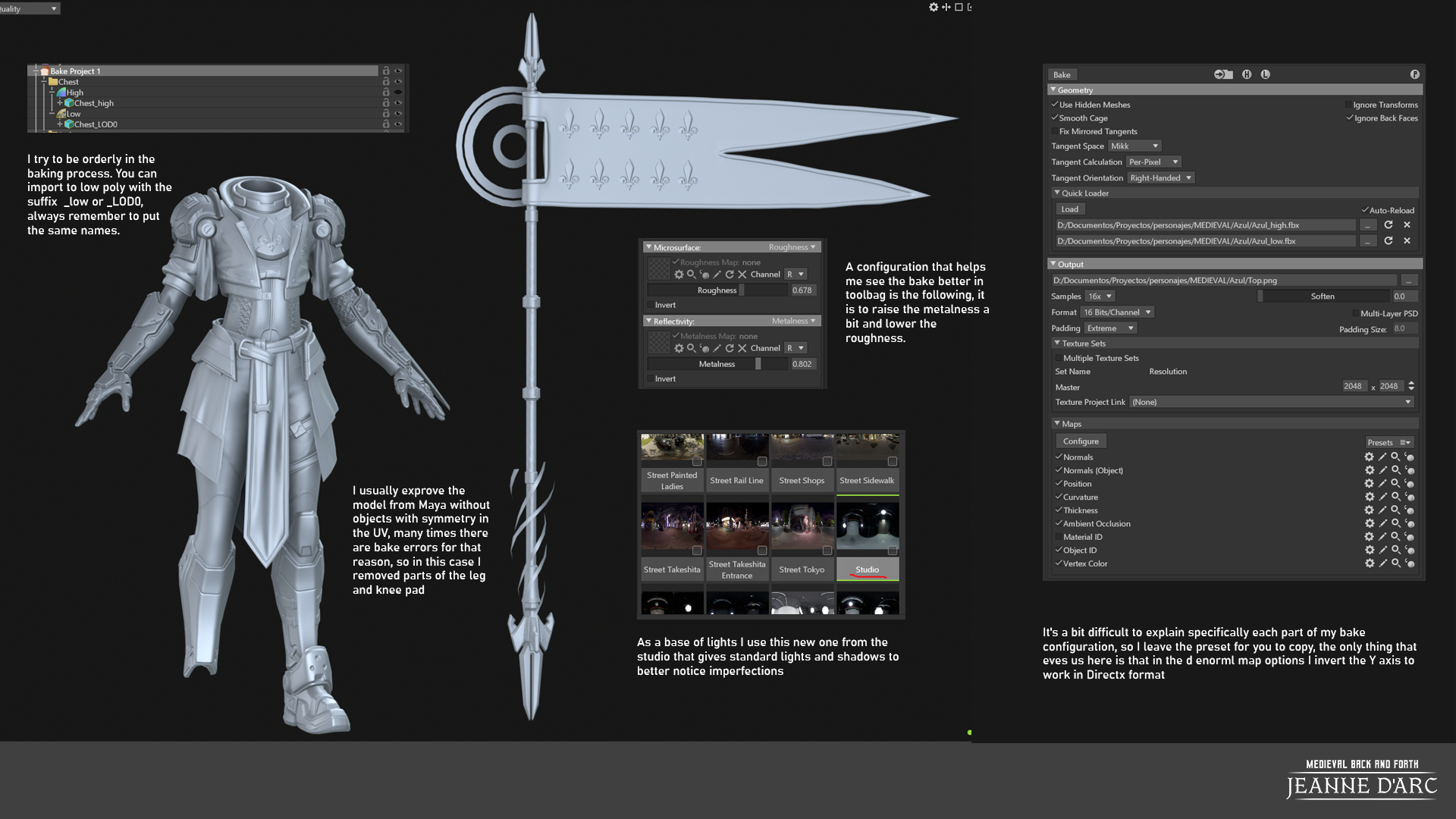Viewport: 1456px width, 819px height.
Task: Click the Normals map settings gear icon
Action: 1369,457
